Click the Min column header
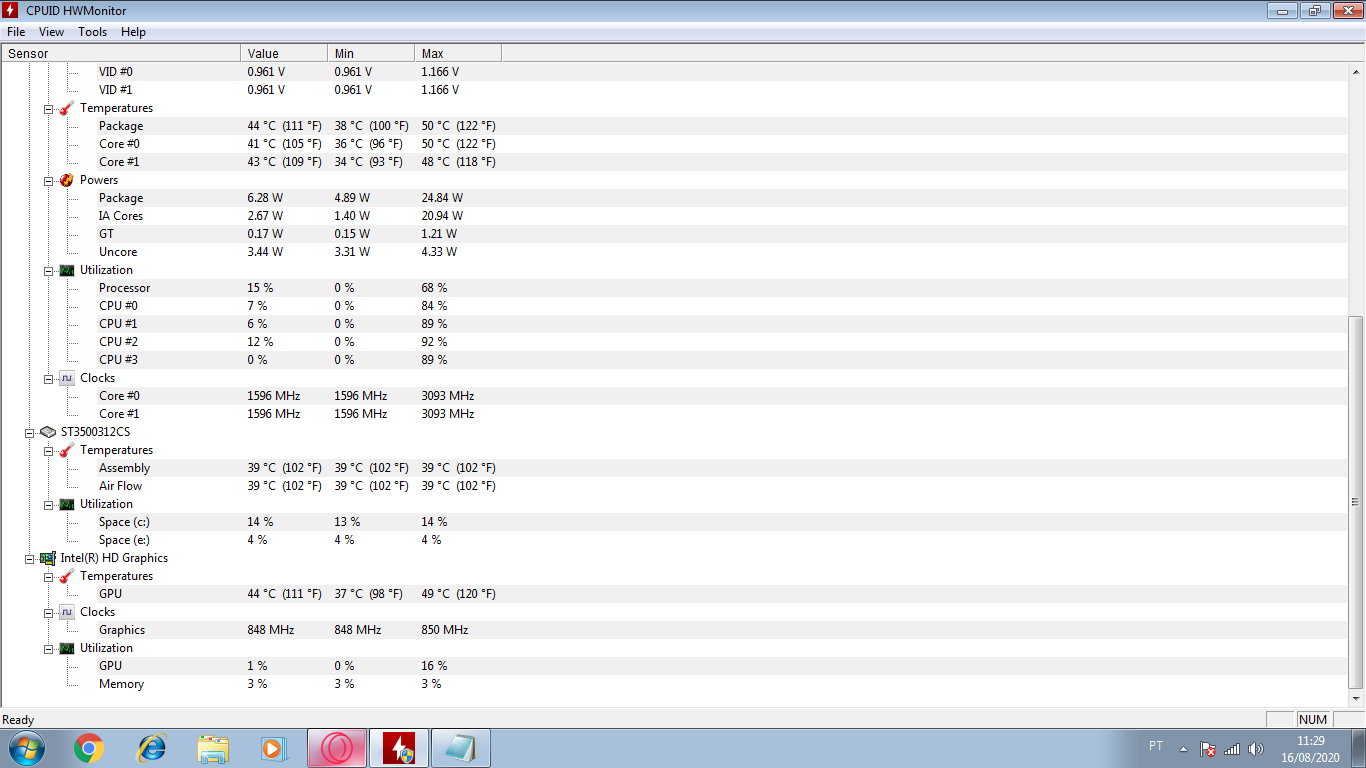1366x768 pixels. (x=371, y=53)
